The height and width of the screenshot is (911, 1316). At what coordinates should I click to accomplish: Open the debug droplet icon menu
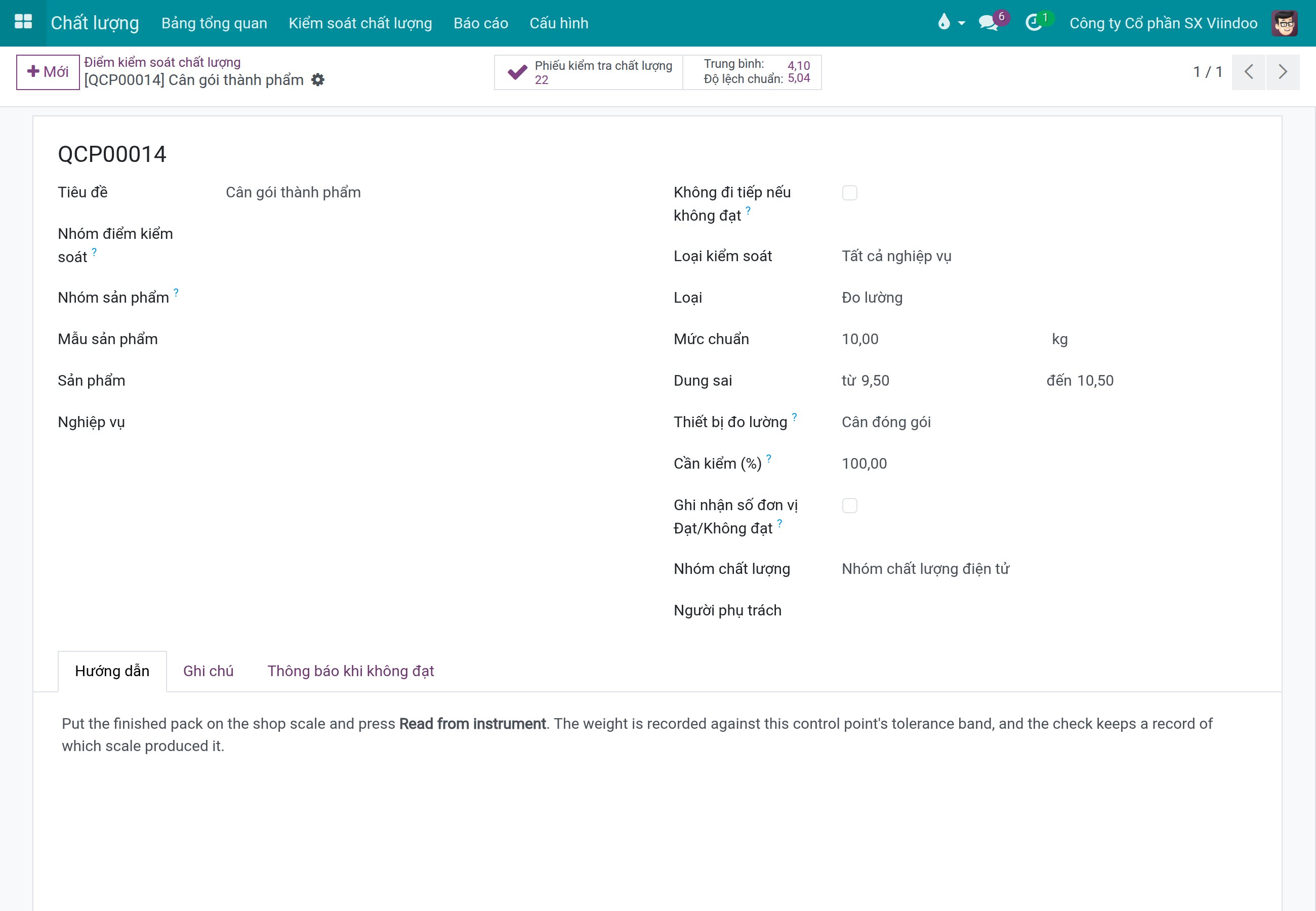coord(944,23)
